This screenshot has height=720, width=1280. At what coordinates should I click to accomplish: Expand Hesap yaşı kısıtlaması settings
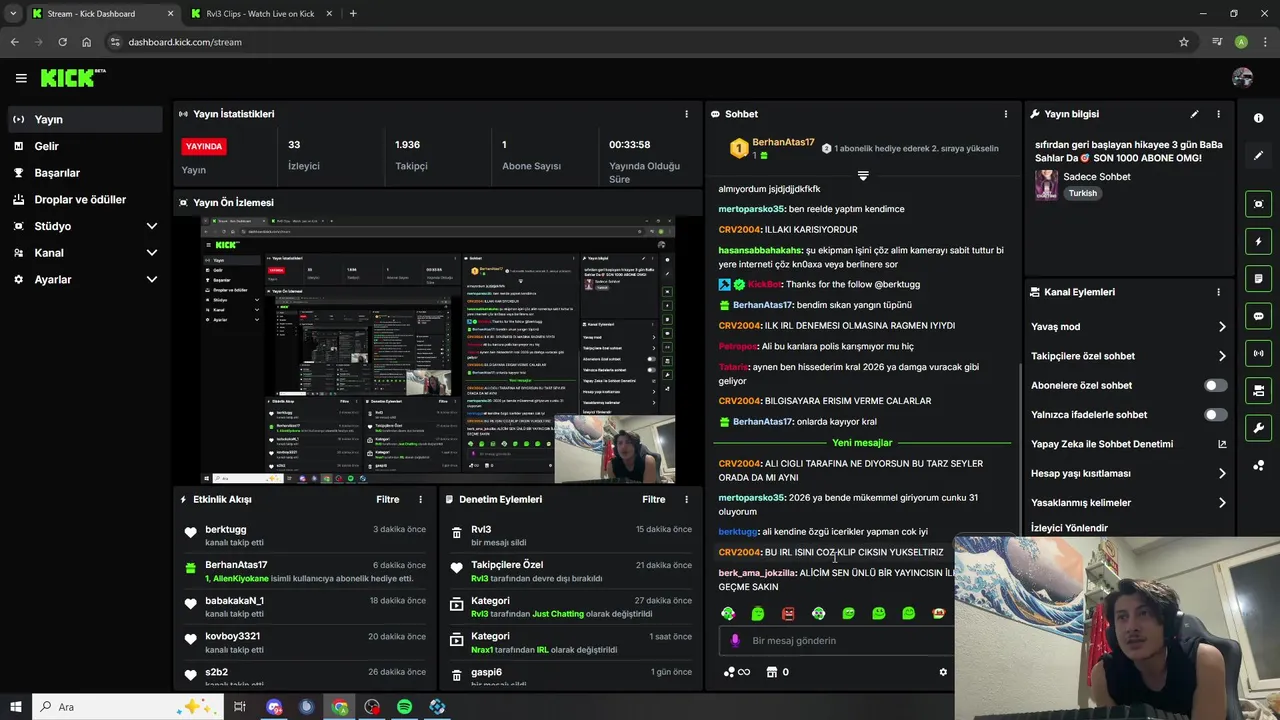tap(1222, 473)
